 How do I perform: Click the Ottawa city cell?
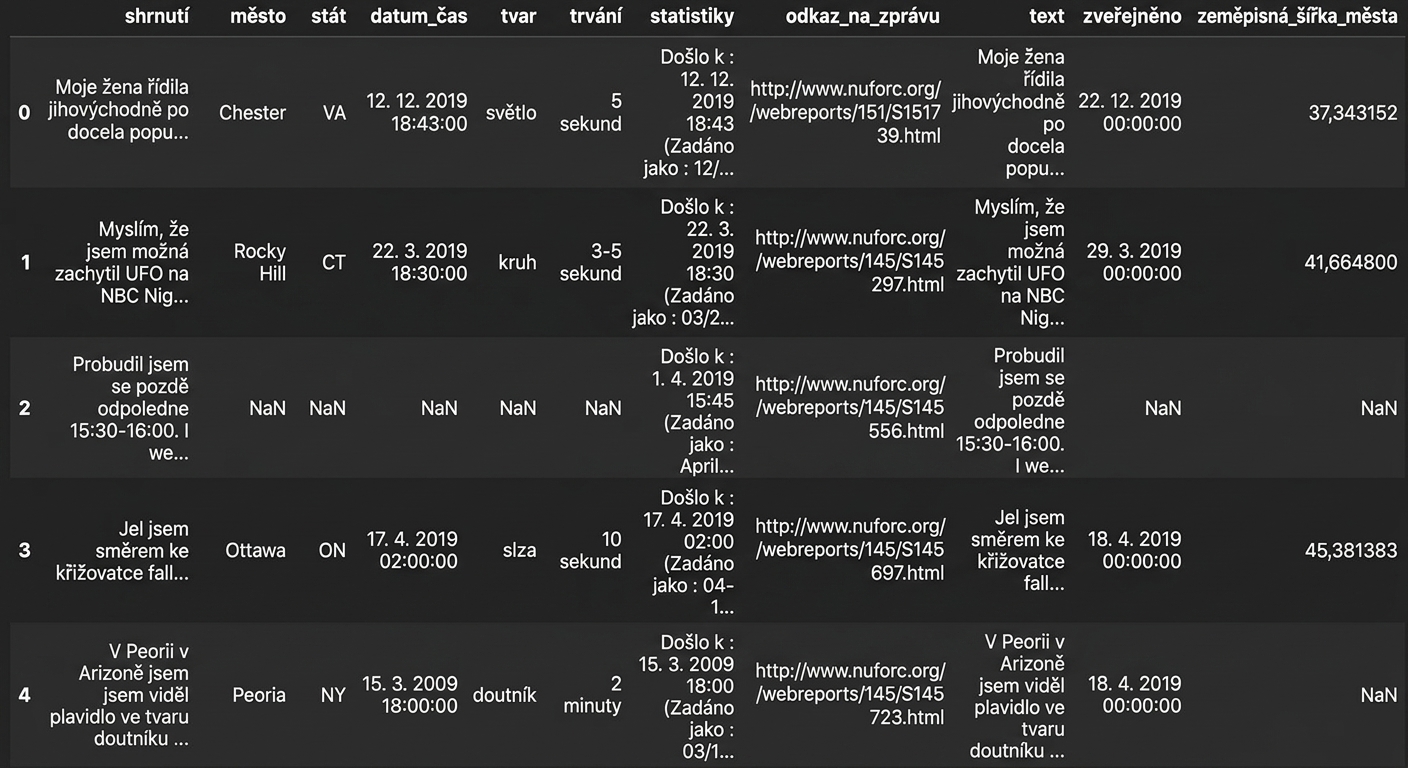point(255,550)
